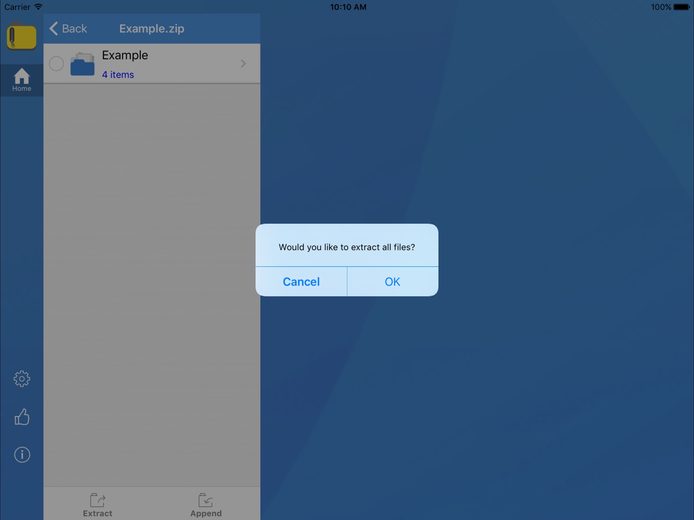
Task: Confirm extraction with OK
Action: [x=393, y=282]
